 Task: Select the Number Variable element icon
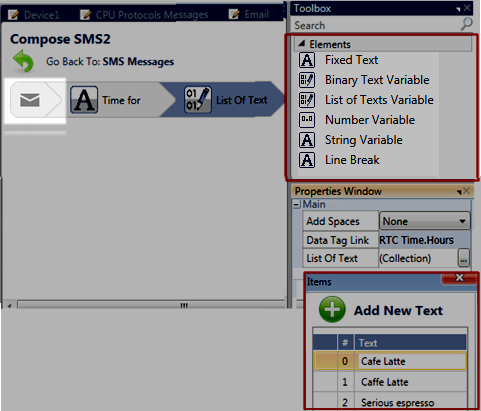coord(307,120)
